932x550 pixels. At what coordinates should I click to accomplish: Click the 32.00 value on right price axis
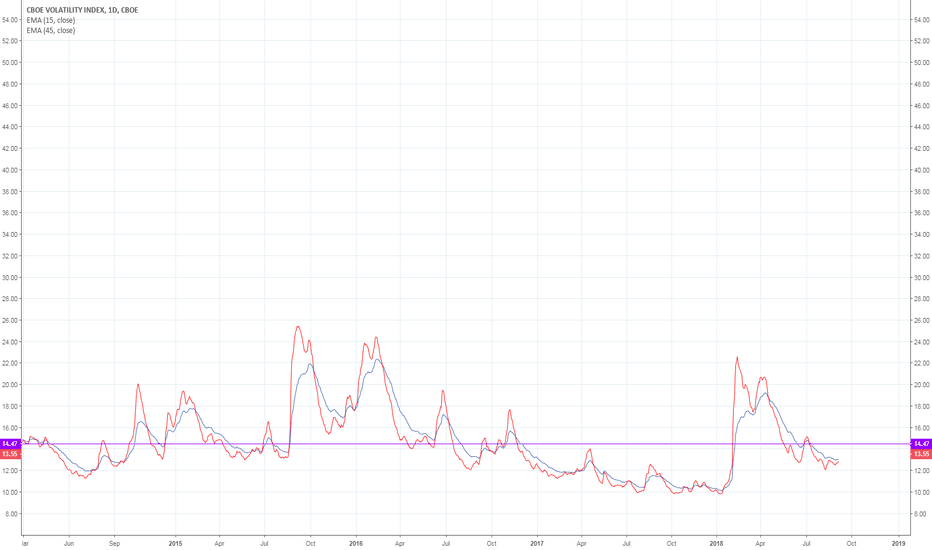click(x=922, y=256)
